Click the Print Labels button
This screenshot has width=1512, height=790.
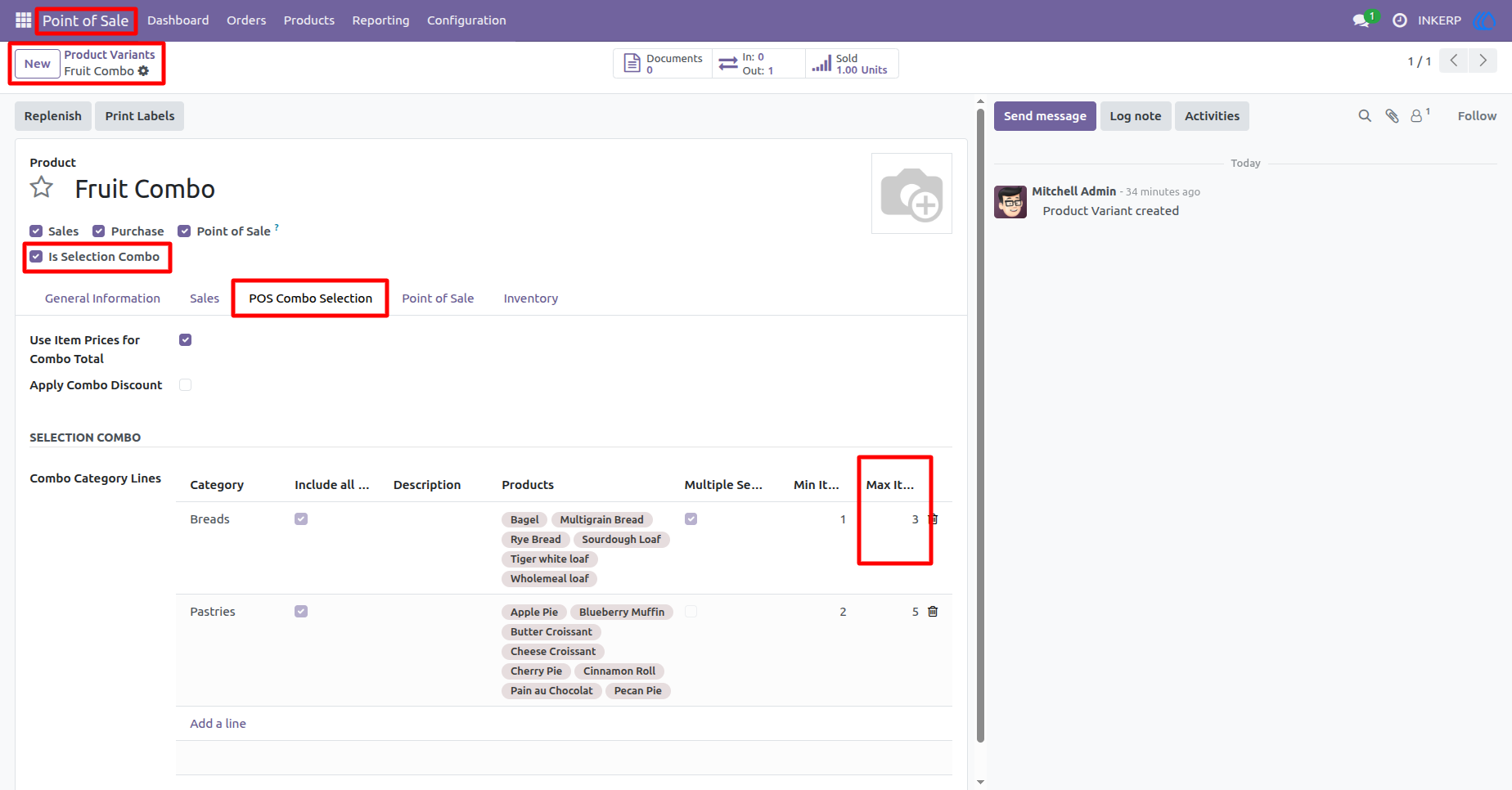pos(140,116)
